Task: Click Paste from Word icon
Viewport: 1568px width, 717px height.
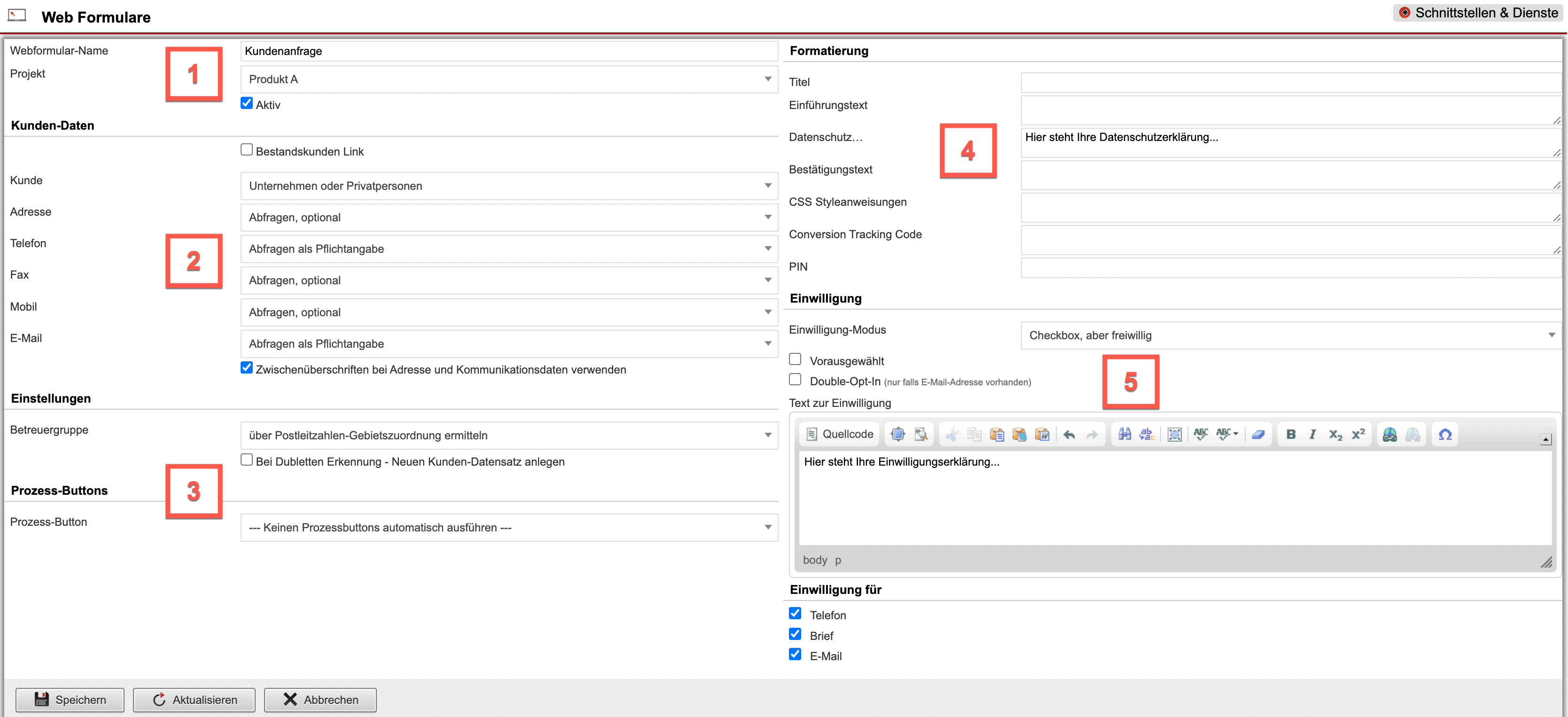Action: (x=1042, y=434)
